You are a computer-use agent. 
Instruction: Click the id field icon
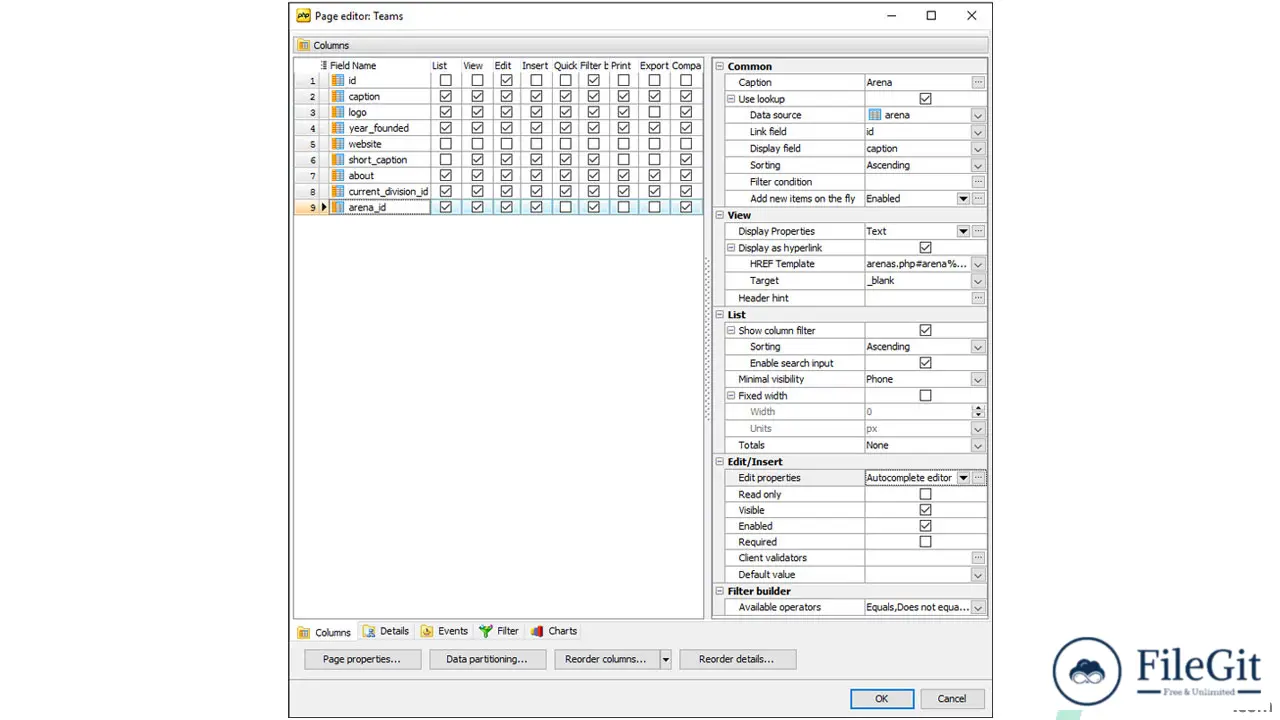click(337, 81)
